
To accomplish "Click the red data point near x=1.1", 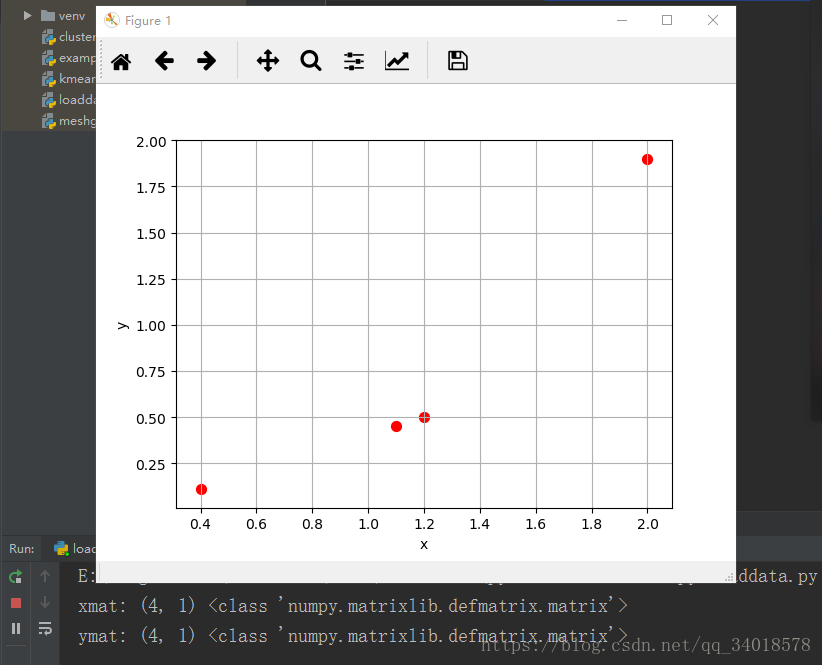I will click(396, 427).
